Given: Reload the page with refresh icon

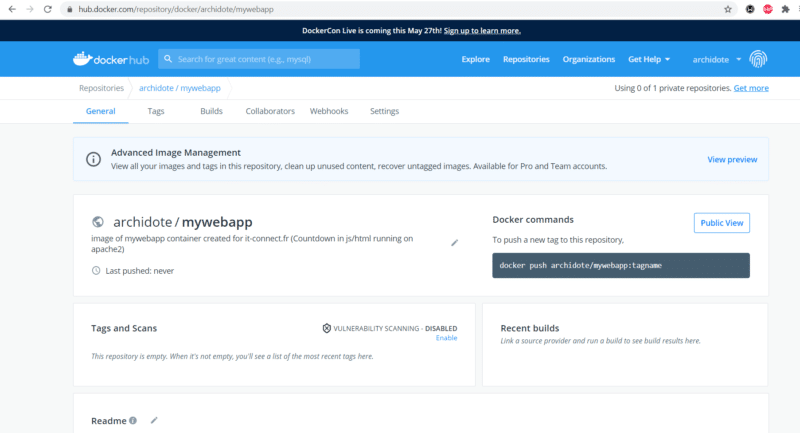Looking at the screenshot, I should click(x=47, y=9).
